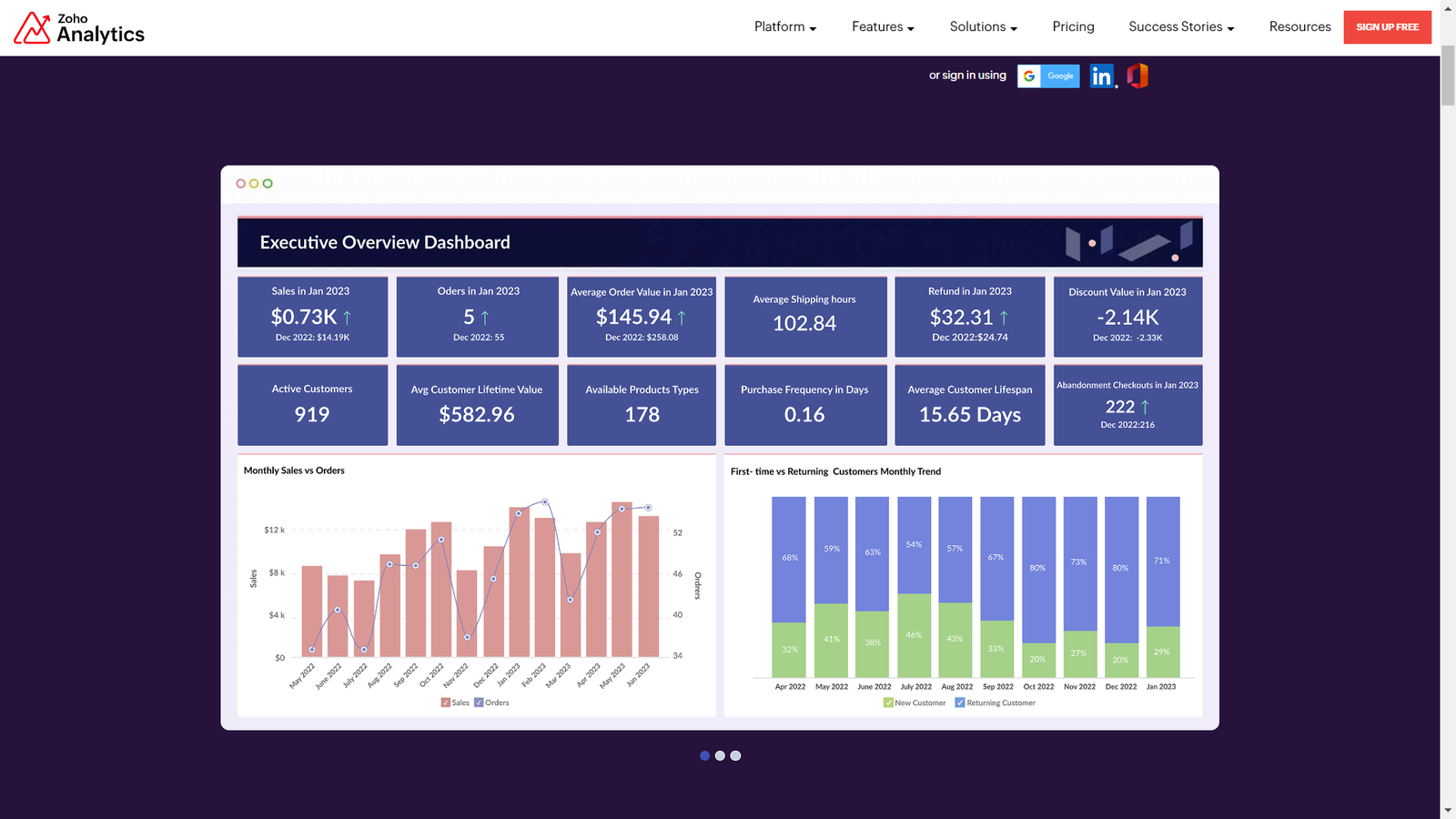Screen dimensions: 1456x819
Task: Click the Average Shipping hours card
Action: pyautogui.click(x=805, y=317)
